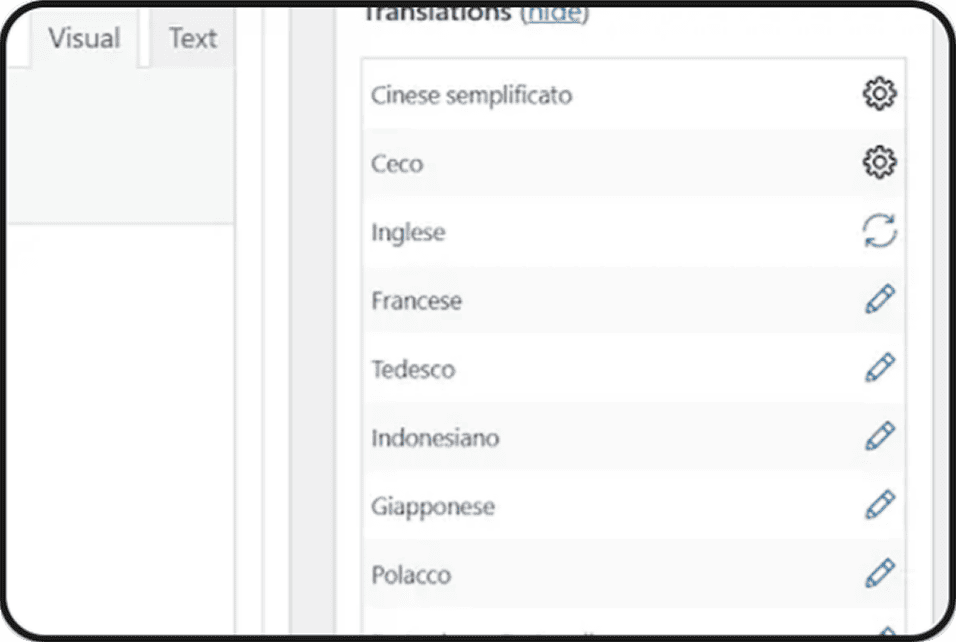Click the gear icon beside Ceco
956x642 pixels.
click(879, 162)
